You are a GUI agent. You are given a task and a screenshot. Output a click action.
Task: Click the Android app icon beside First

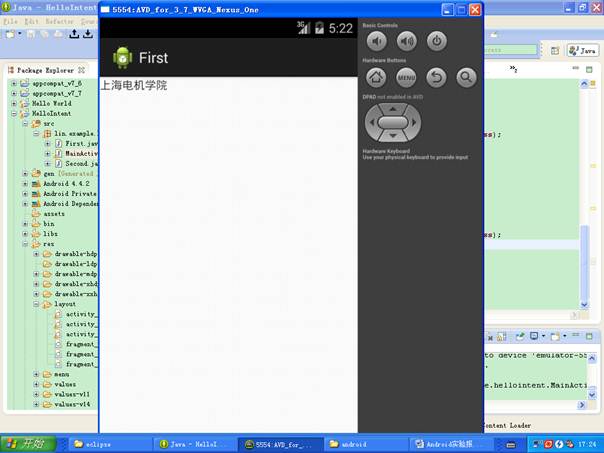(x=122, y=58)
